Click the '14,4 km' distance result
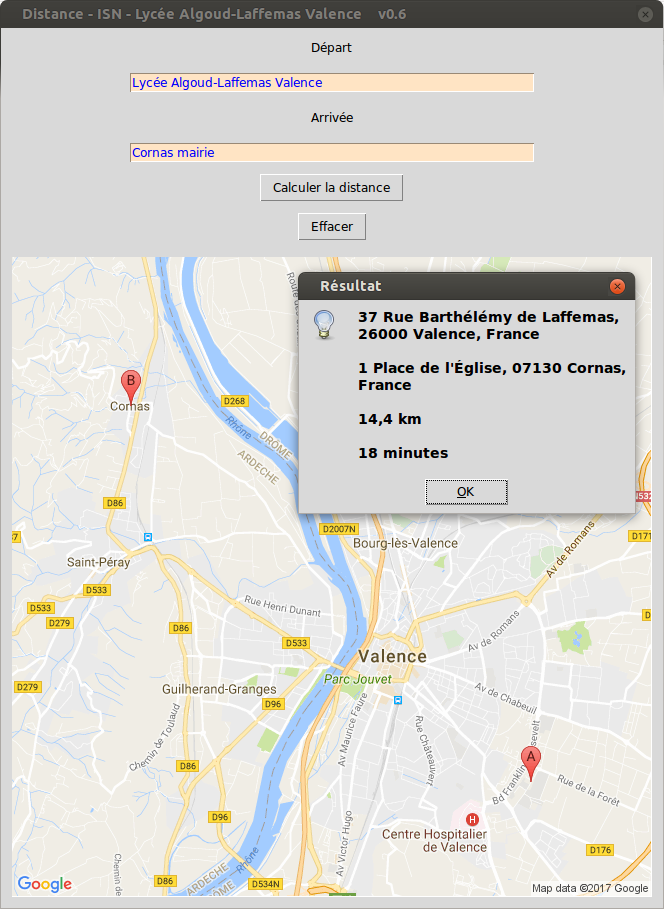 click(x=390, y=419)
